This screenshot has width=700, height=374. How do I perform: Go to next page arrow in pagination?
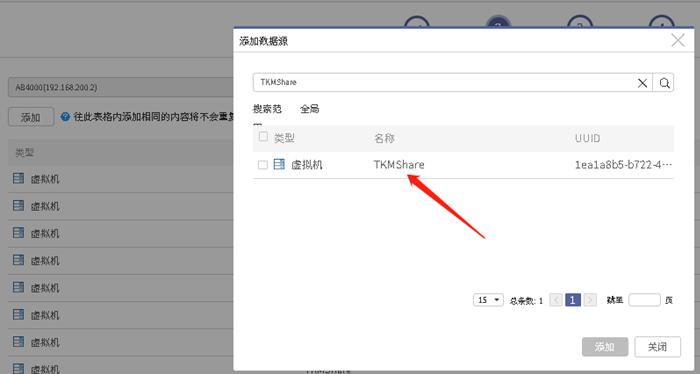point(590,300)
